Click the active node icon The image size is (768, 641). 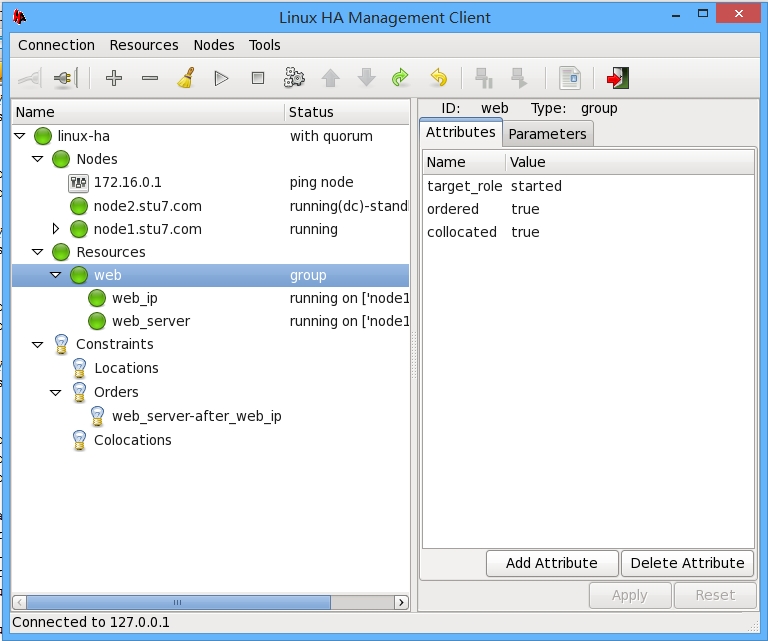[519, 78]
